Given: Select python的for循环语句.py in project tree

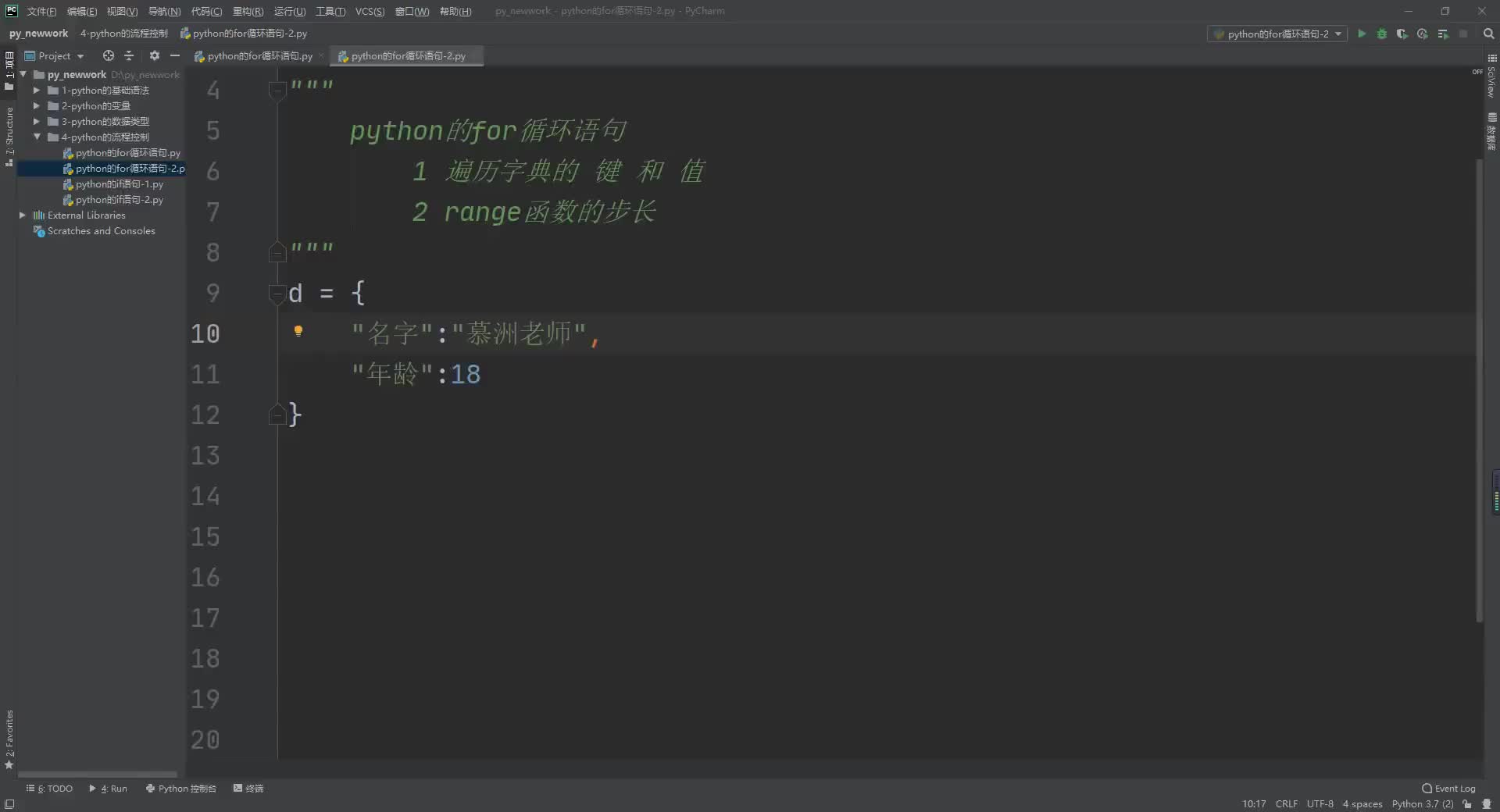Looking at the screenshot, I should tap(127, 152).
